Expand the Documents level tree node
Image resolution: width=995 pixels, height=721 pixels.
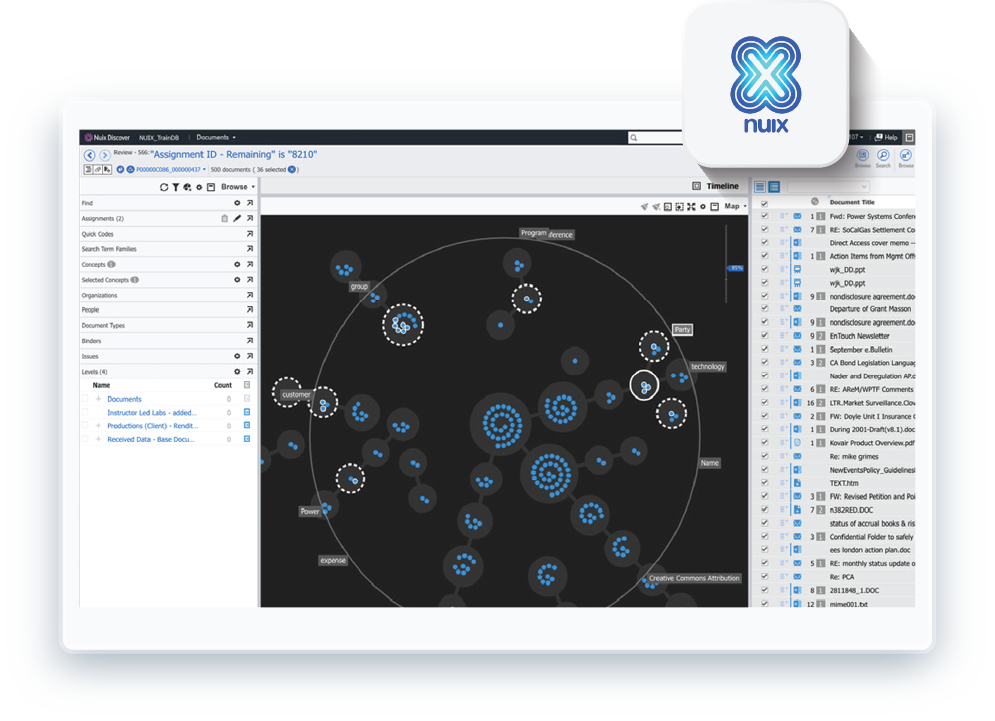pyautogui.click(x=98, y=399)
